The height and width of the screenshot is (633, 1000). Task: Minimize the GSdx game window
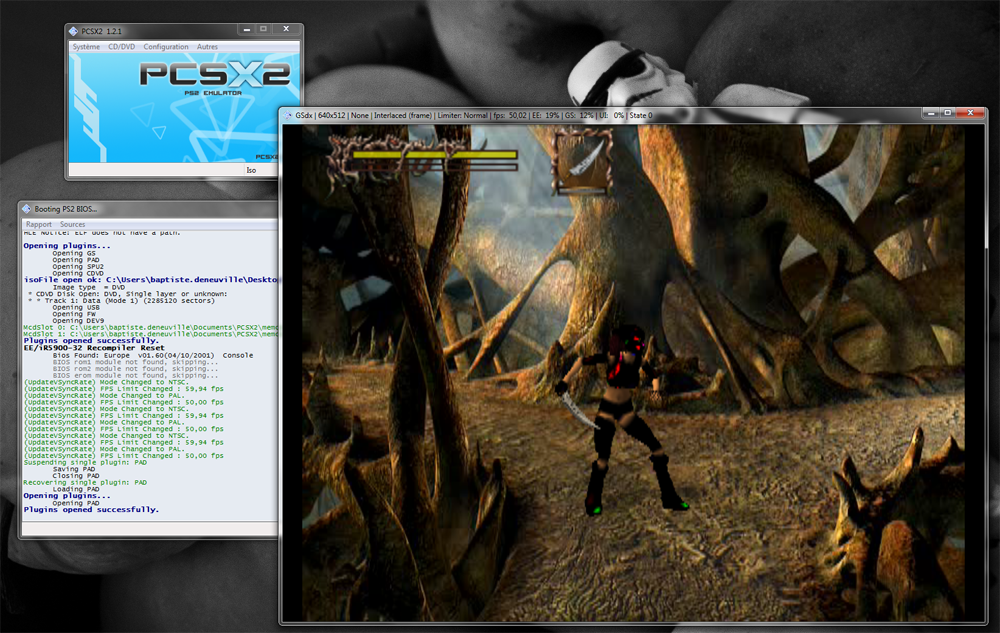click(x=931, y=113)
